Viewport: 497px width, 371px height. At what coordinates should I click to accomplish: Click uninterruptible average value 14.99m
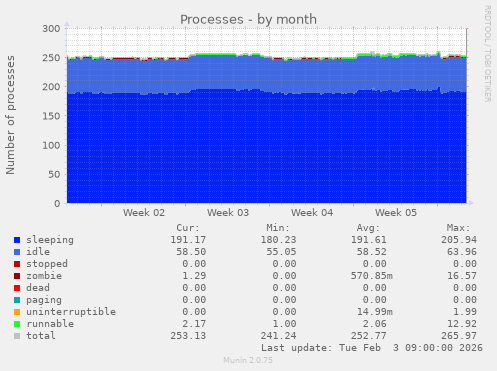(x=374, y=312)
